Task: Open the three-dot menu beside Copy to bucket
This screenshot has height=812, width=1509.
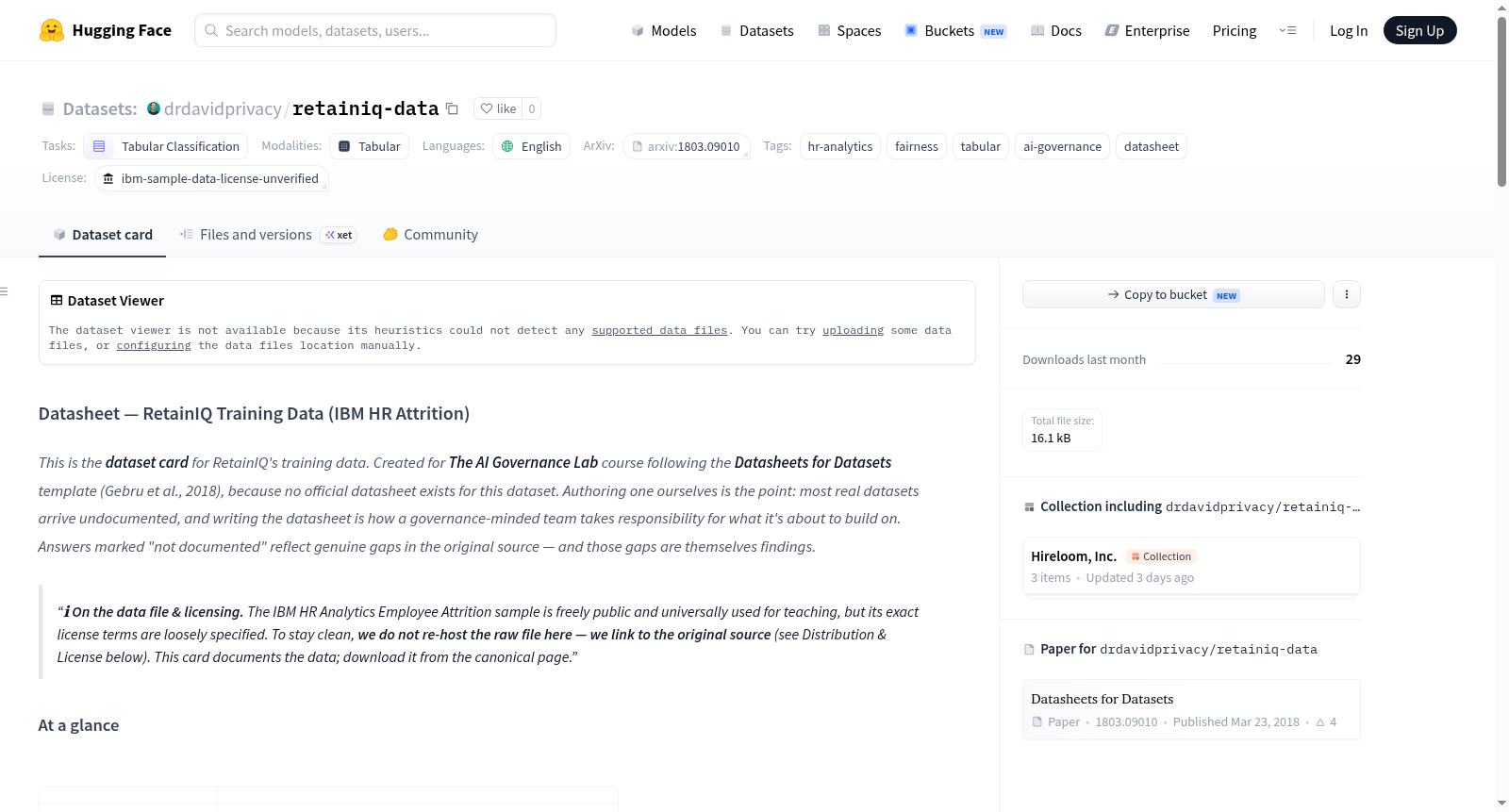Action: tap(1347, 294)
